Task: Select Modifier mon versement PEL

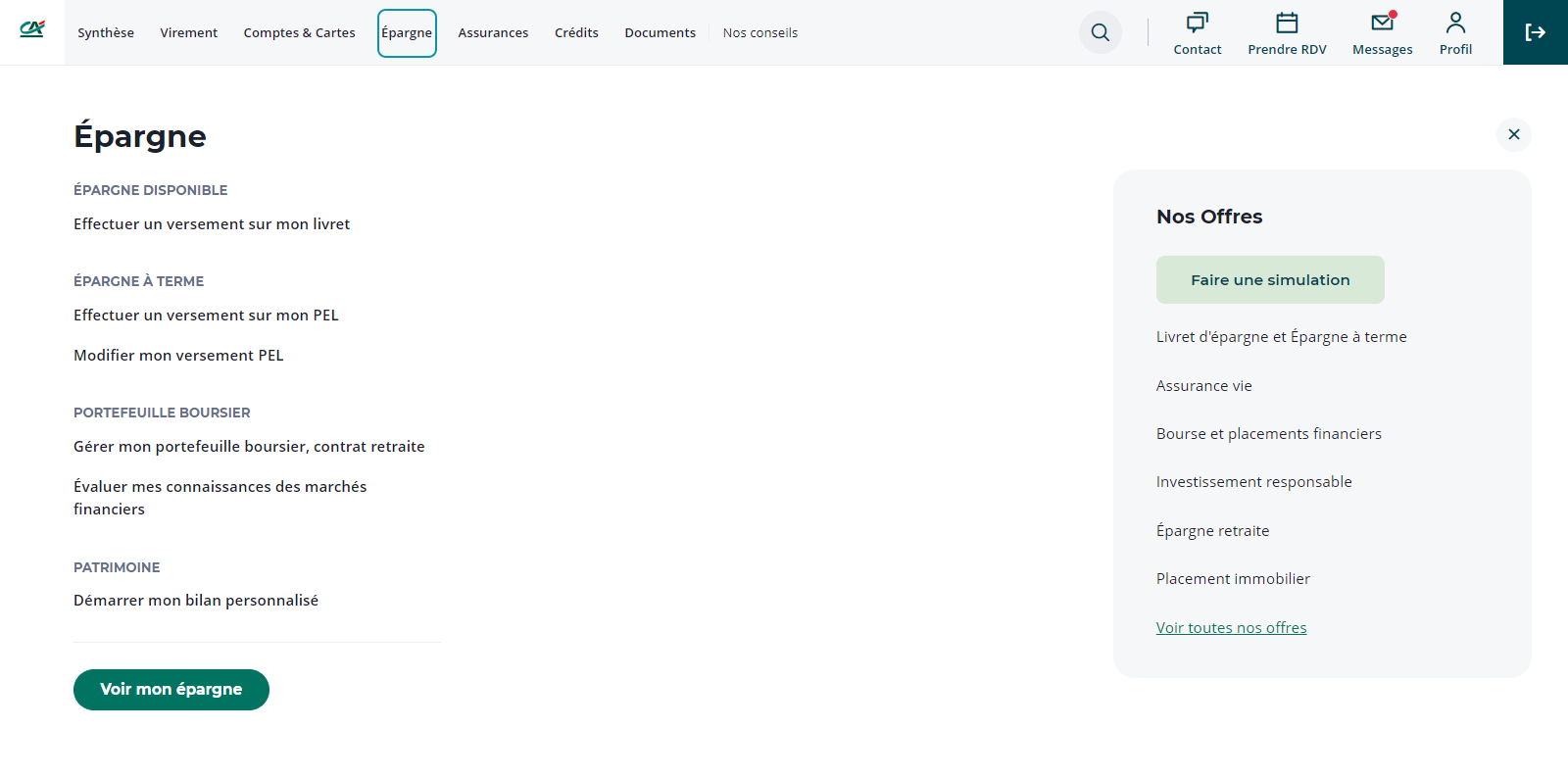Action: (x=178, y=356)
